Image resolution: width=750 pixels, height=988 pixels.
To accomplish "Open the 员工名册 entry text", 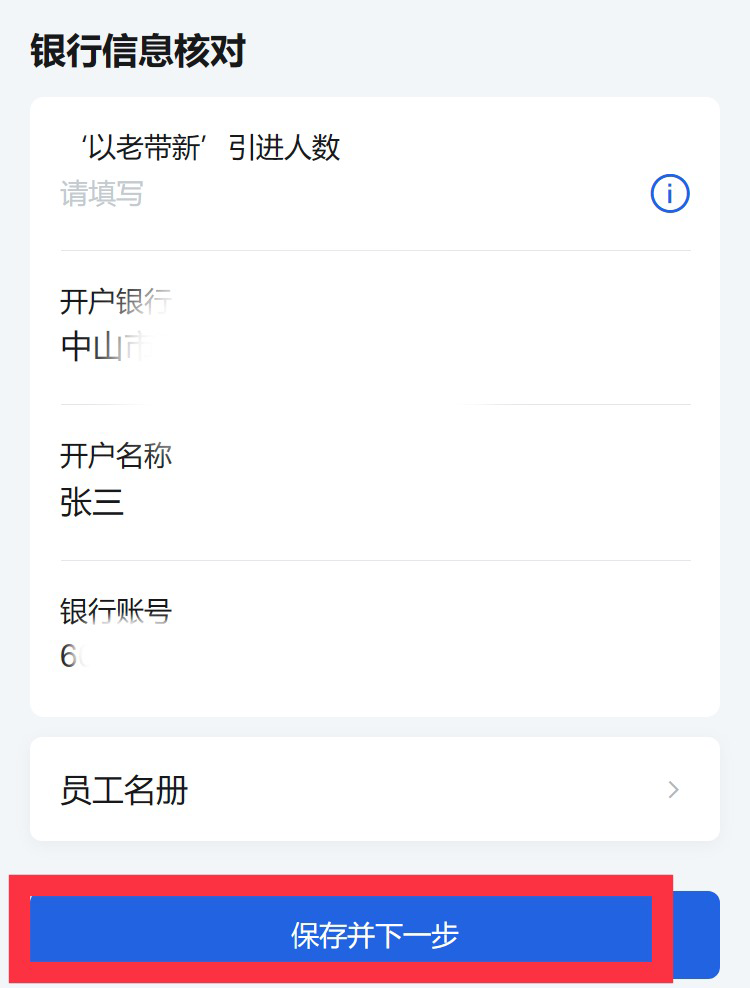I will pyautogui.click(x=124, y=790).
